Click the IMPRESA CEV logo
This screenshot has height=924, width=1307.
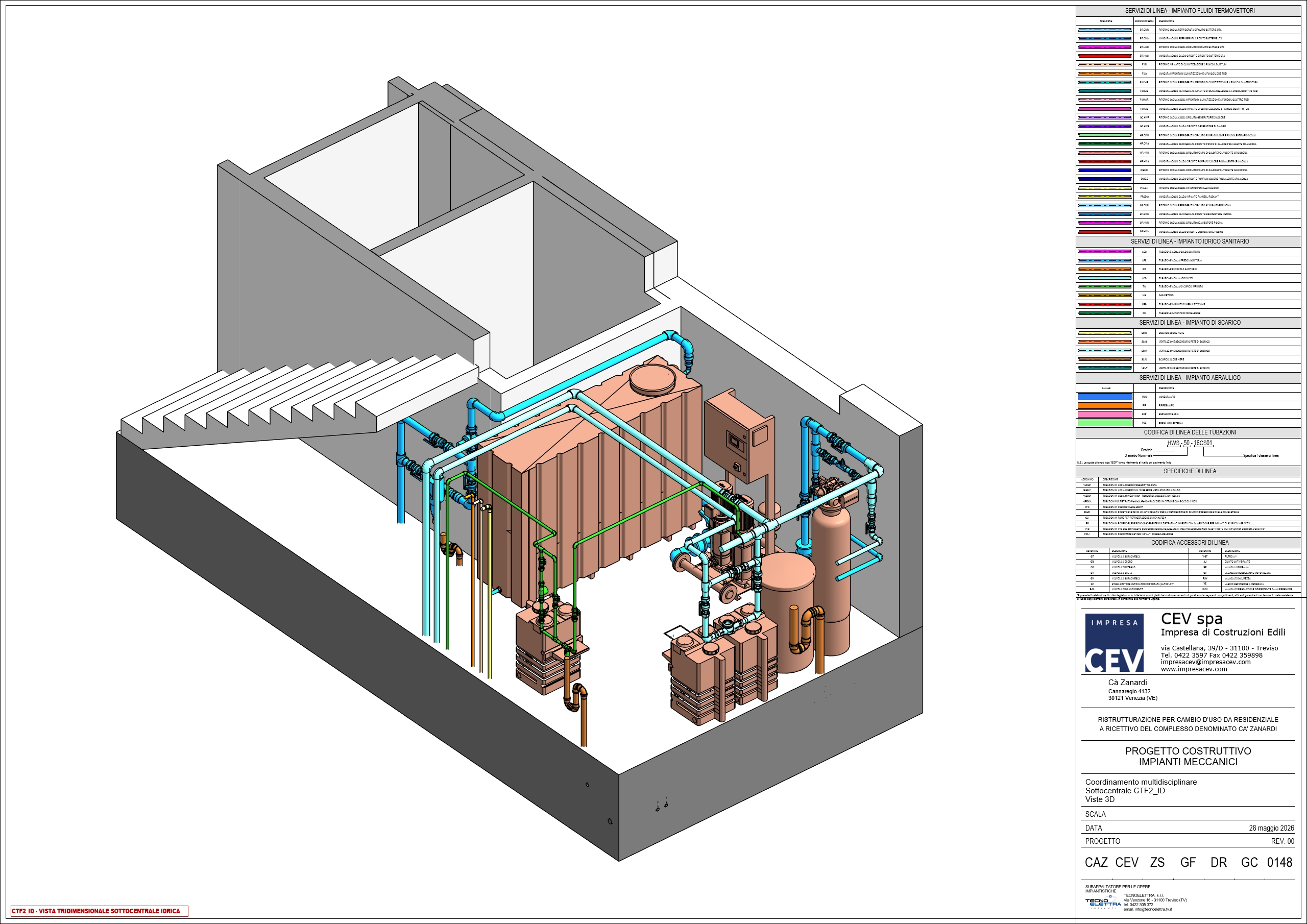coord(1114,643)
